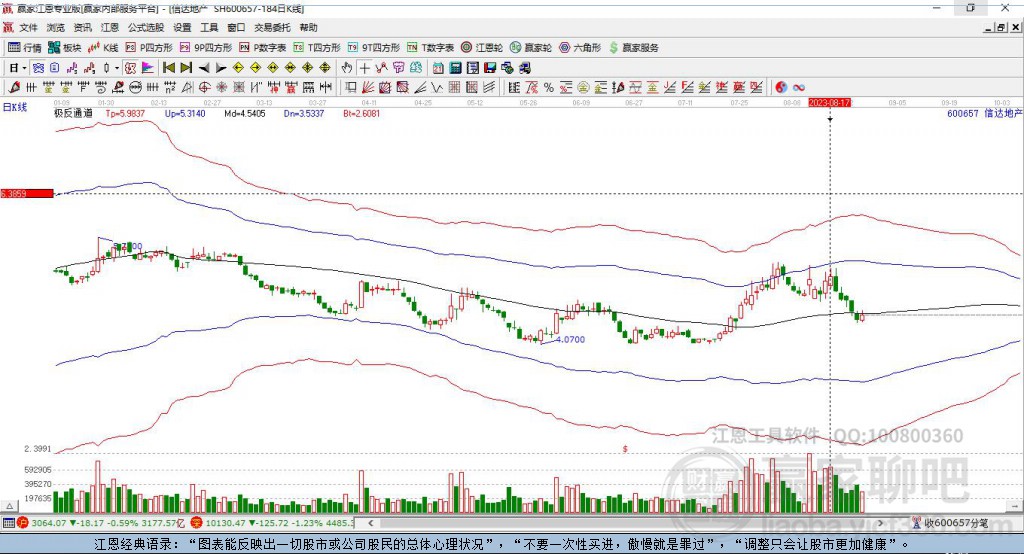This screenshot has height=554, width=1024.
Task: Select the red pencil drawing tool
Action: (14, 88)
